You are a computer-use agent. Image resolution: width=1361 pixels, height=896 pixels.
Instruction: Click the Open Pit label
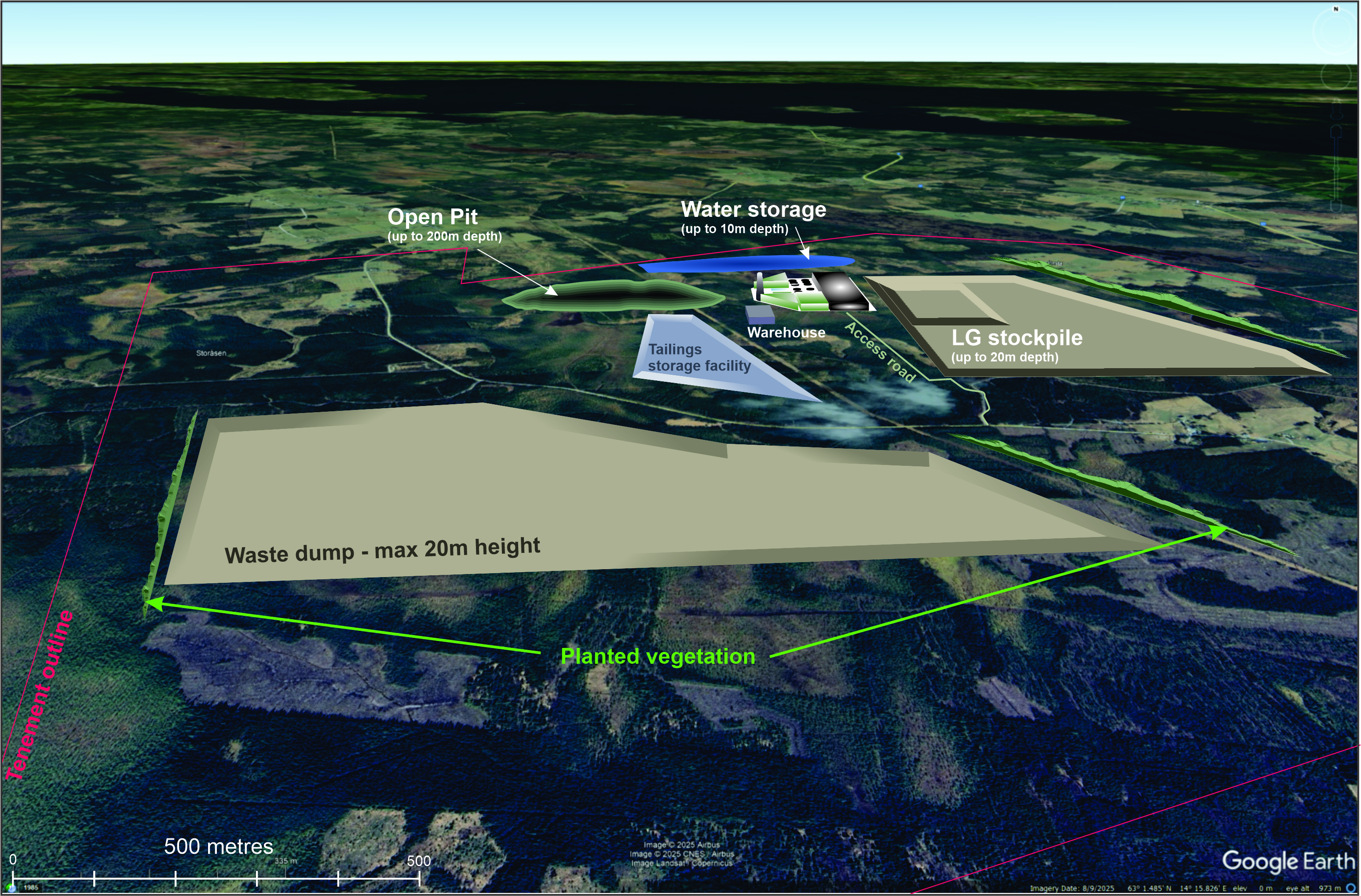pyautogui.click(x=432, y=217)
